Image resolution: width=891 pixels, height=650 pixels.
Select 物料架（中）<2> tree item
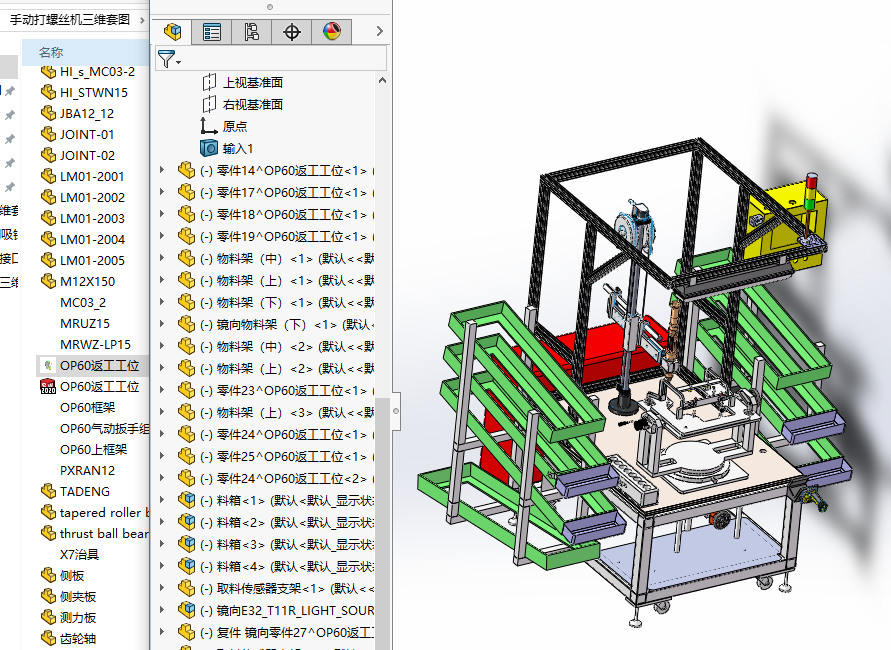pos(287,346)
